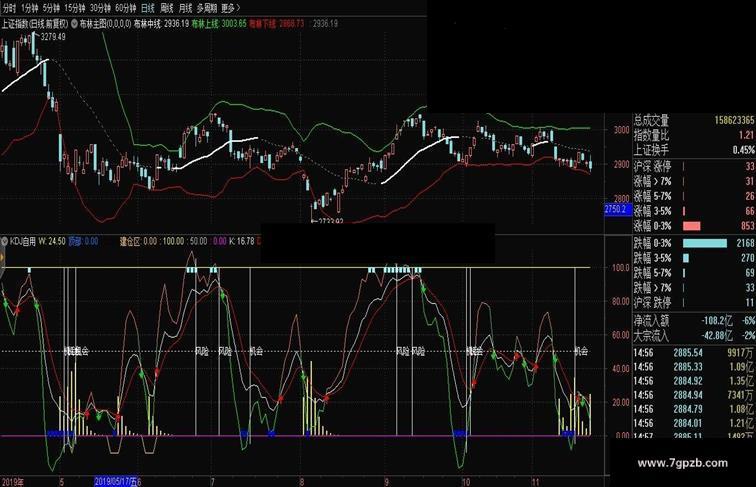Viewport: 756px width, 487px height.
Task: Switch to the 分时 intraday view
Action: [9, 8]
